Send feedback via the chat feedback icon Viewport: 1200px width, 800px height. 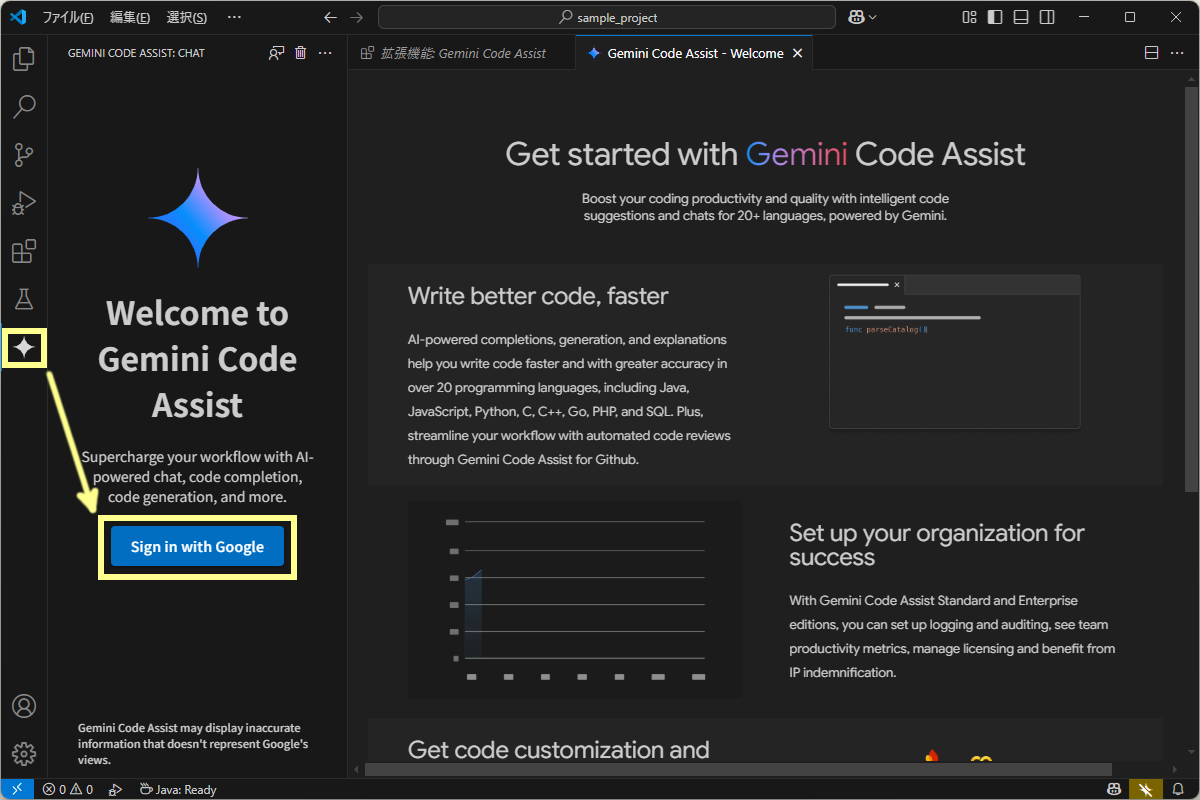pyautogui.click(x=275, y=52)
